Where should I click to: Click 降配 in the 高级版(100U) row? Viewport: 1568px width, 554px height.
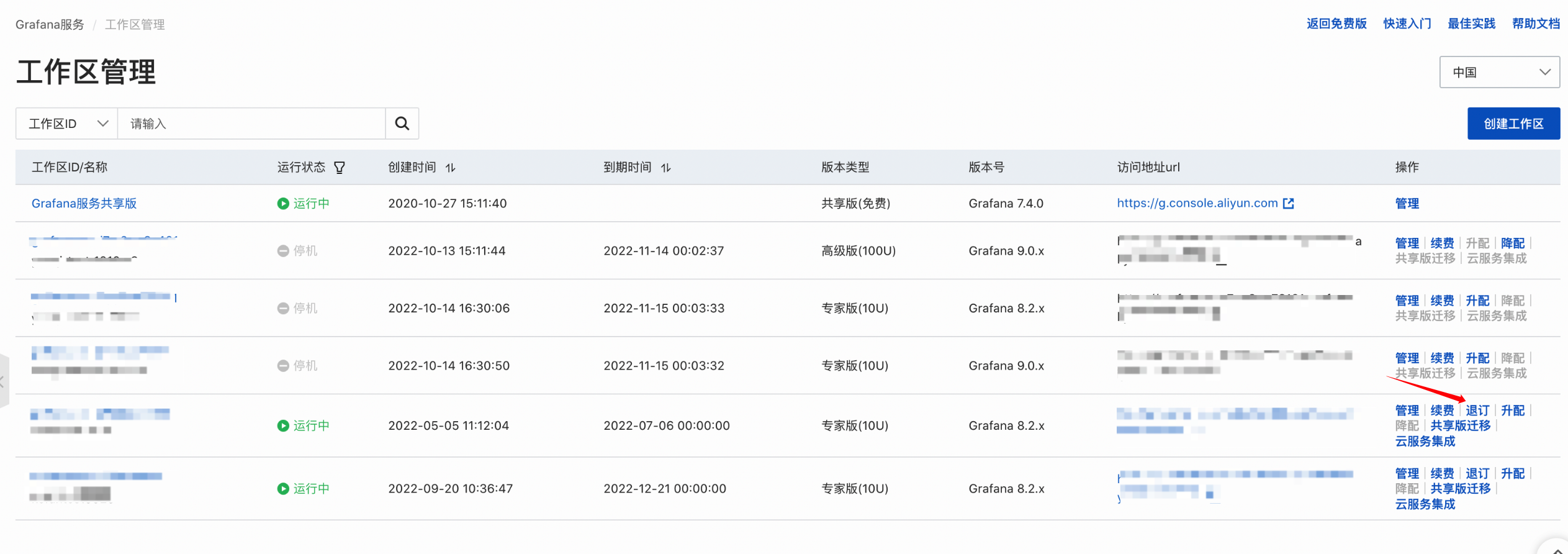1513,243
